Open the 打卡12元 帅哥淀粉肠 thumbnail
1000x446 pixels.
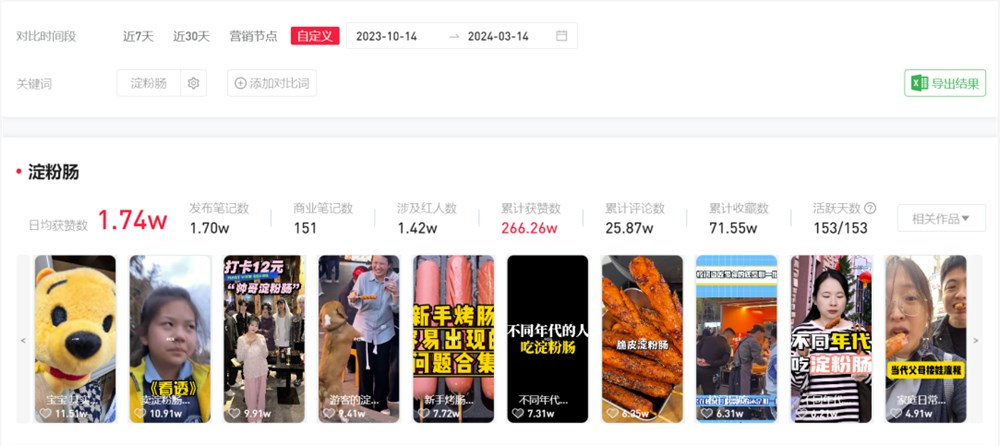(x=264, y=339)
